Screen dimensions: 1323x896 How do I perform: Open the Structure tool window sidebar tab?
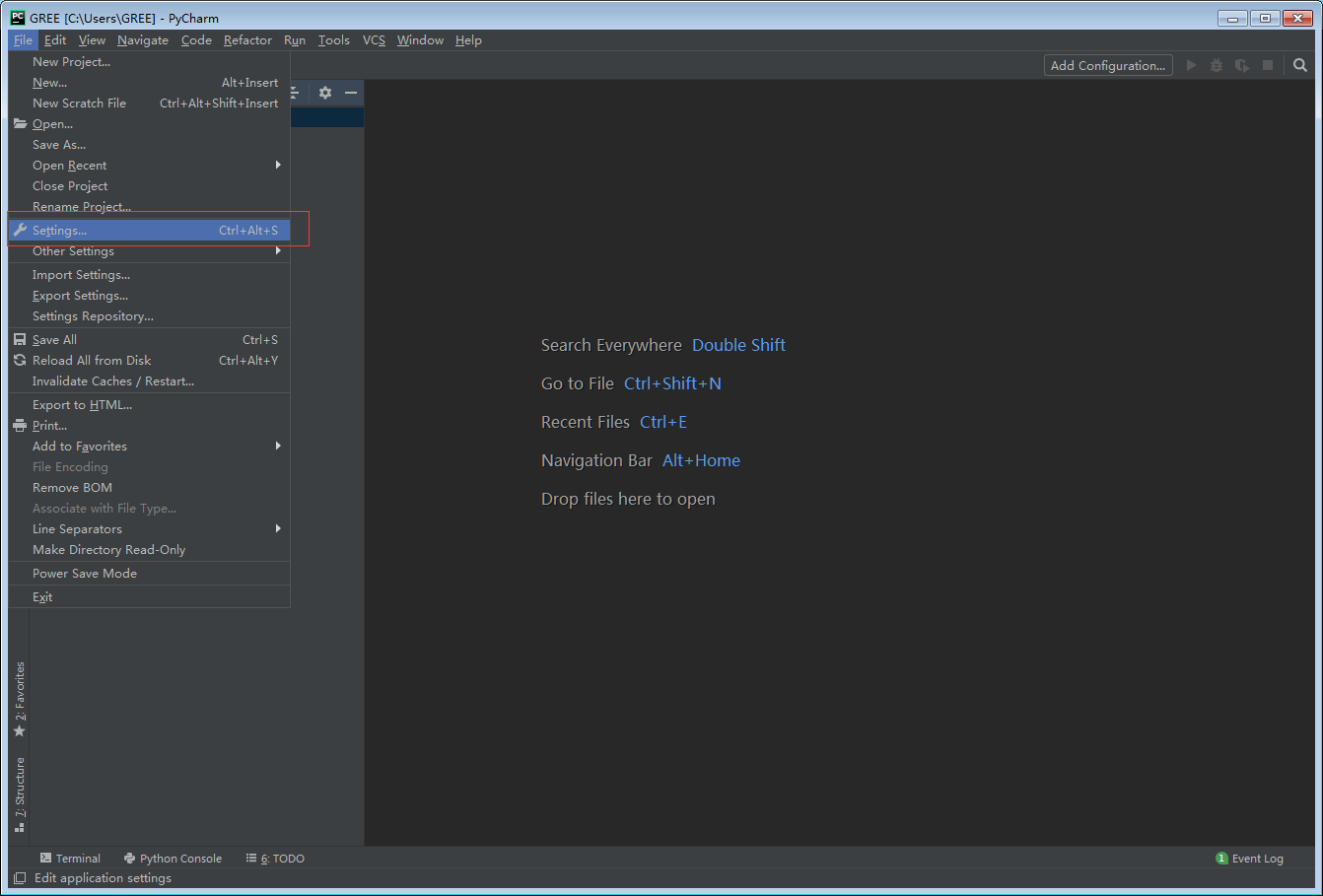point(20,794)
